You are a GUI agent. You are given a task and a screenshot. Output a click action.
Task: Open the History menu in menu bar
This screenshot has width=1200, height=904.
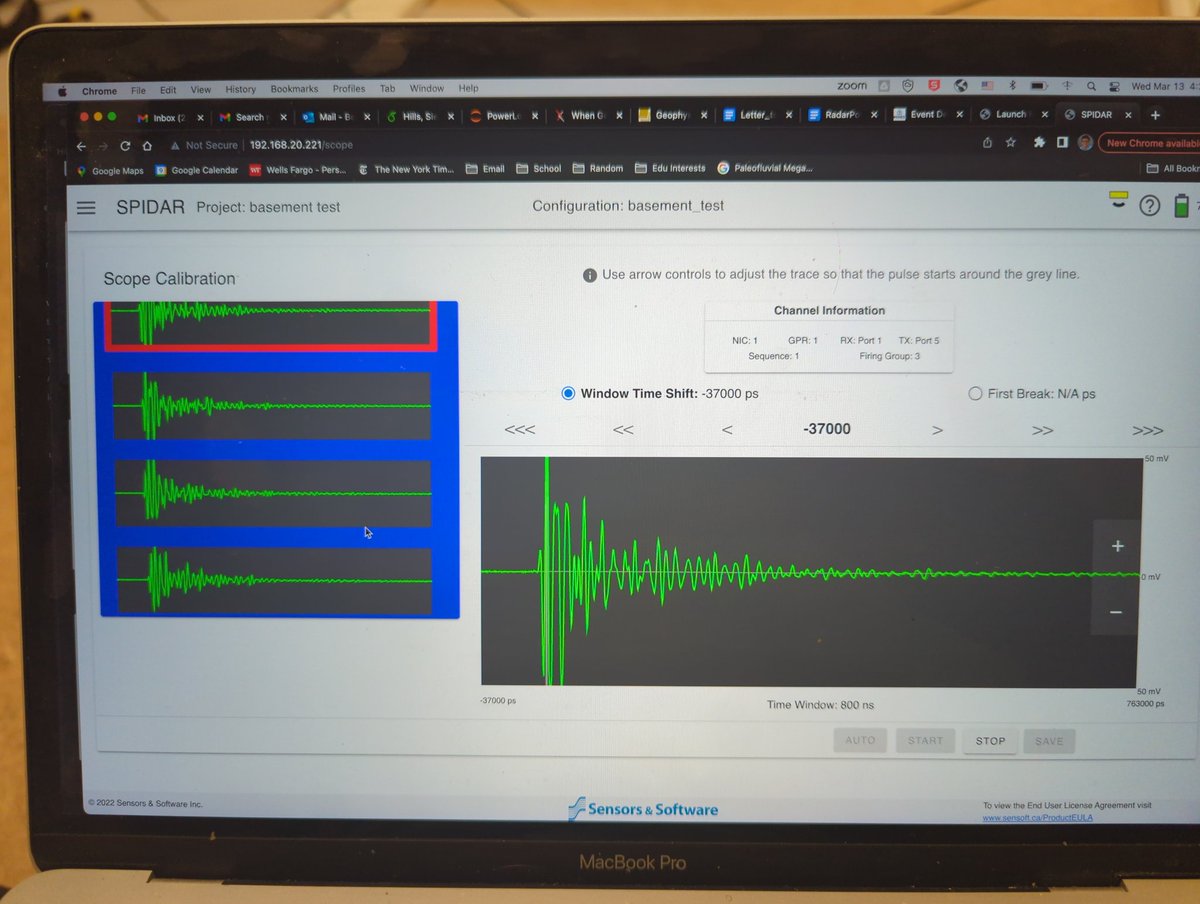coord(240,89)
